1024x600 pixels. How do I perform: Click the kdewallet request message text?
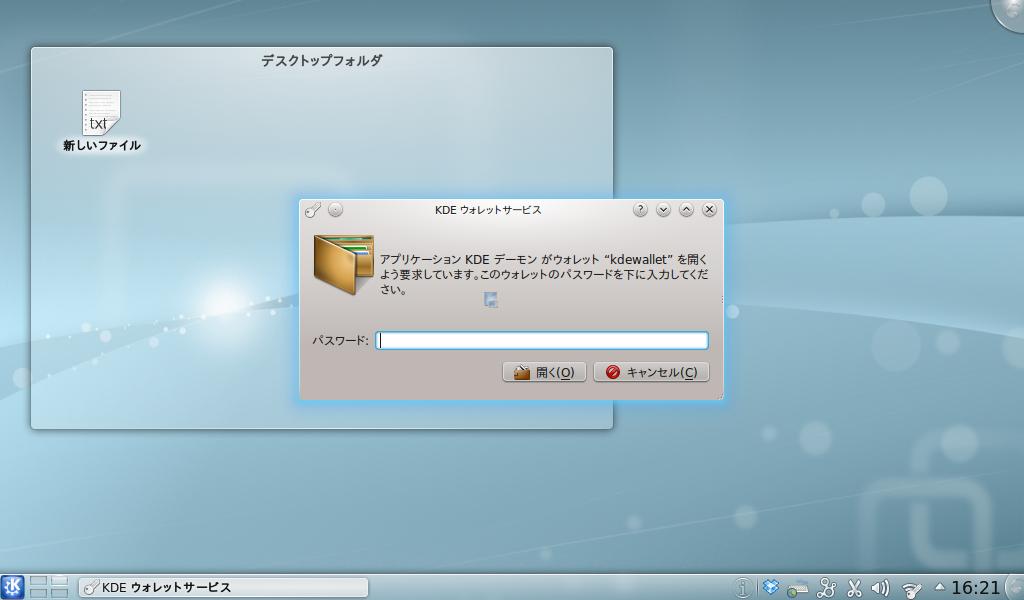(x=543, y=274)
